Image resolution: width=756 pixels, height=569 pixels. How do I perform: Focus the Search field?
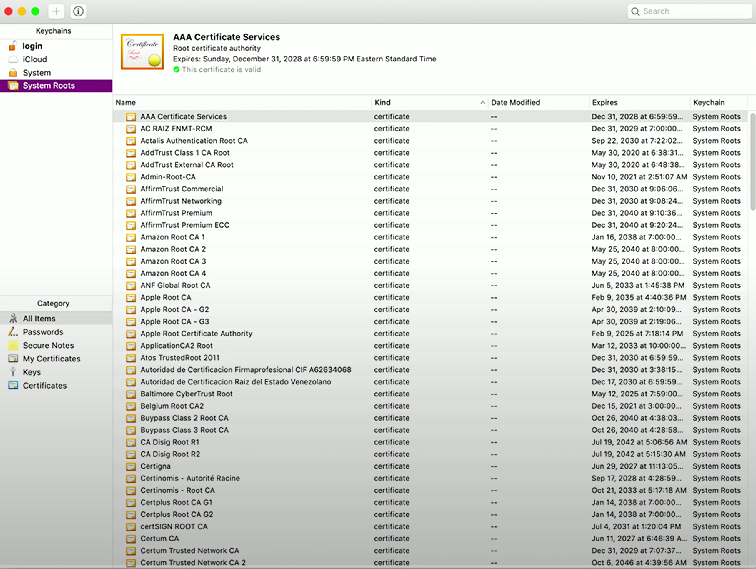pos(689,11)
